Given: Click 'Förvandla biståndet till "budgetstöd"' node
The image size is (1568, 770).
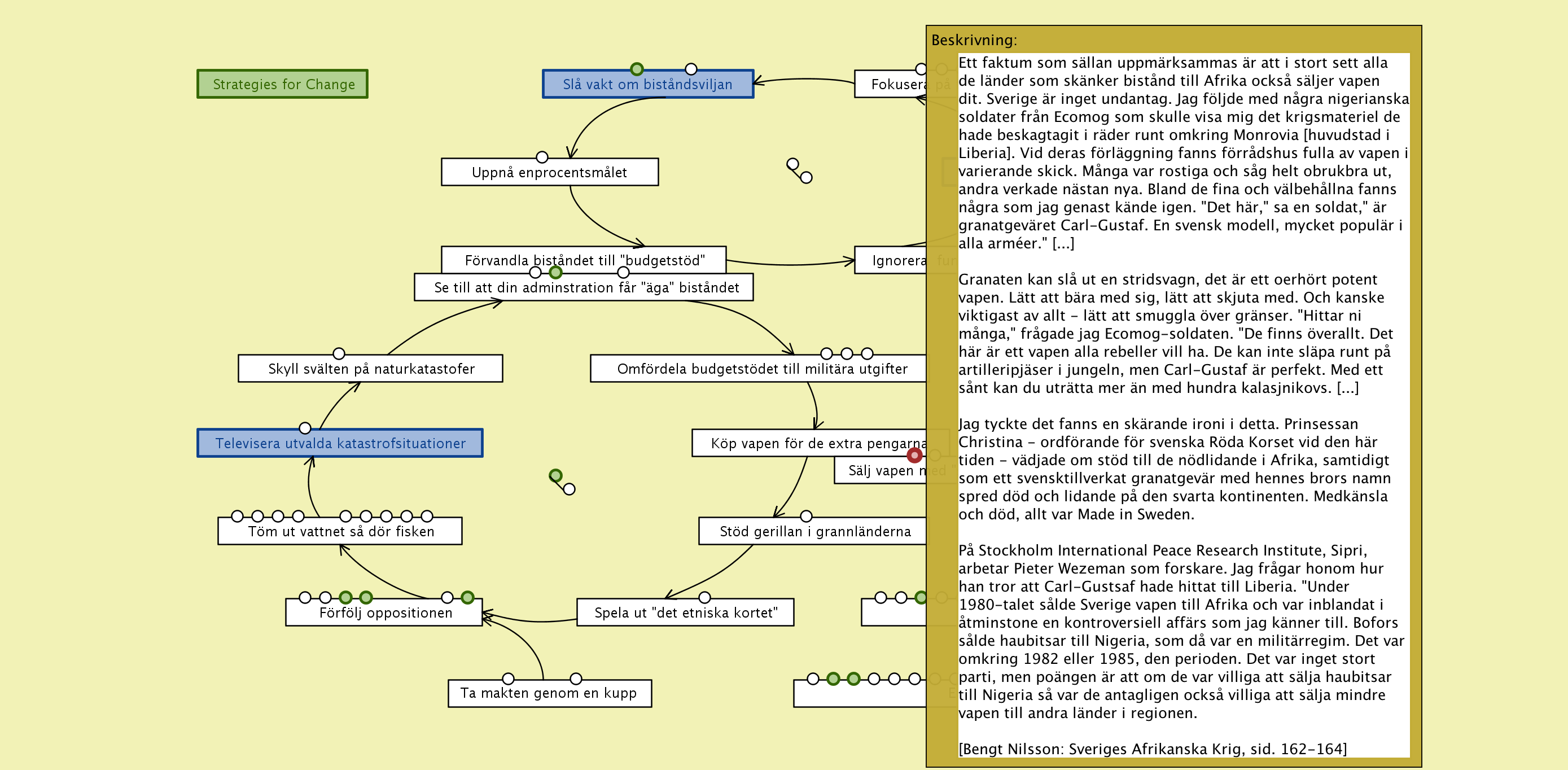Looking at the screenshot, I should [x=584, y=258].
